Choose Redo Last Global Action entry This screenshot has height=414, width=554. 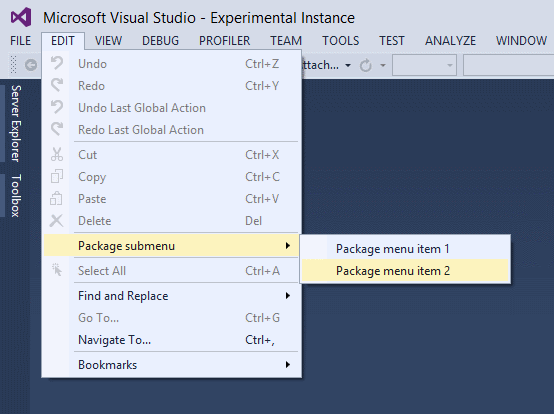click(171, 130)
